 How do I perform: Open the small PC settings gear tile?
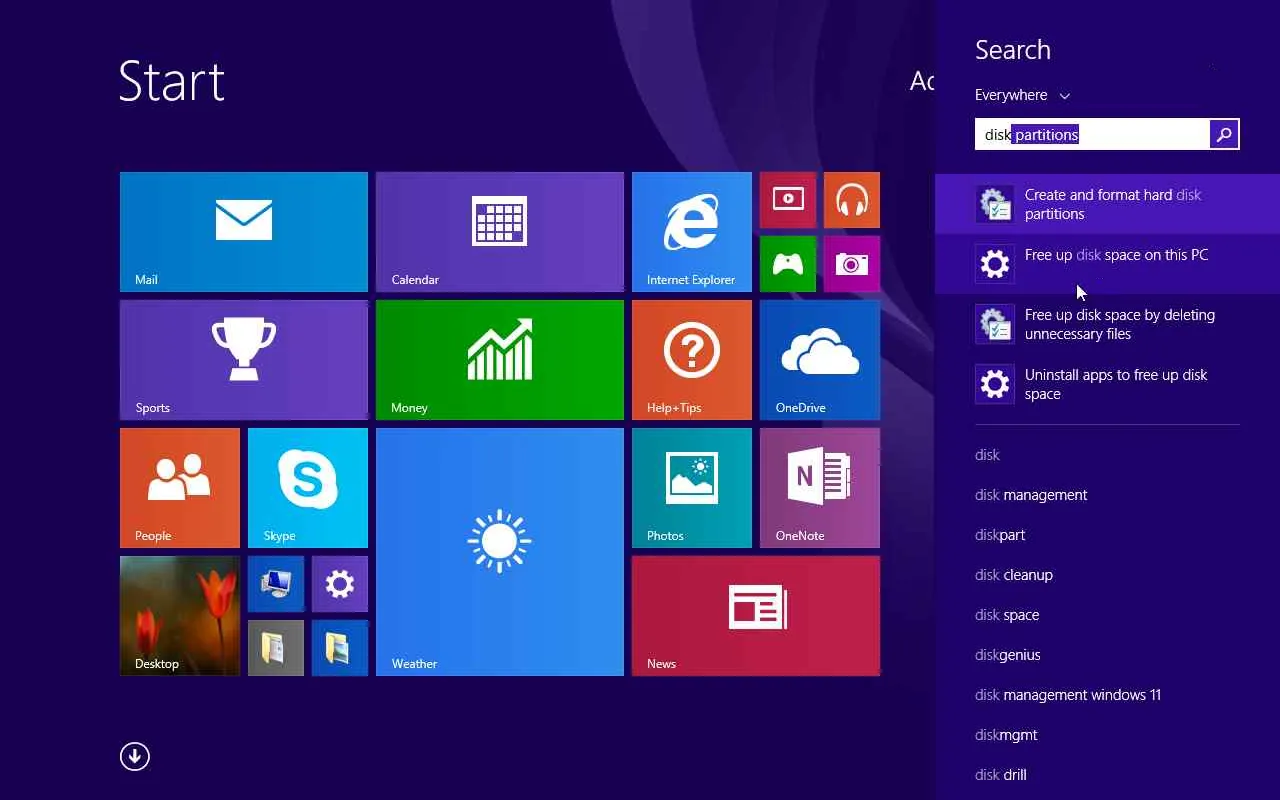click(x=340, y=584)
